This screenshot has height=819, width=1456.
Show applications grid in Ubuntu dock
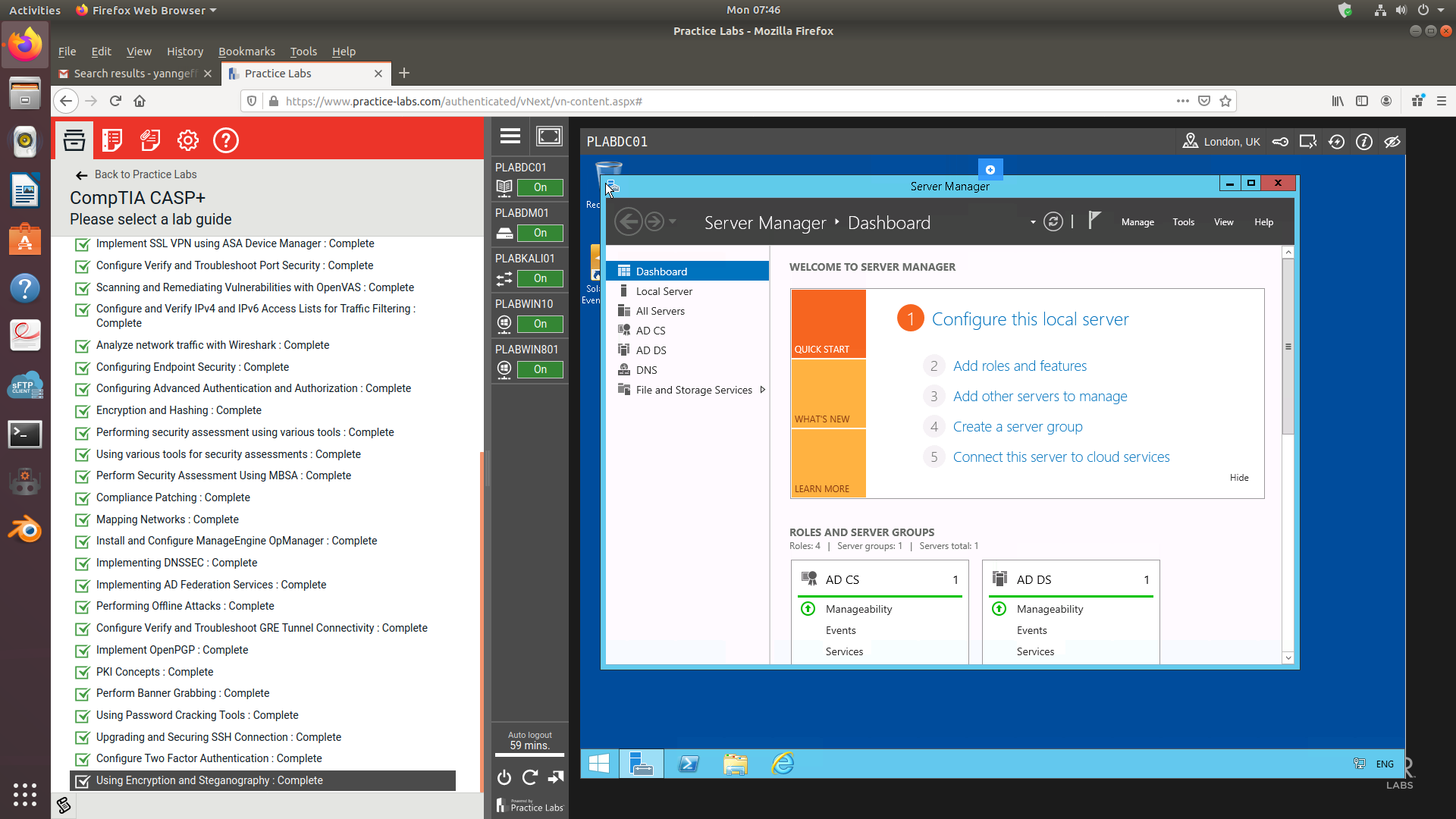coord(25,794)
